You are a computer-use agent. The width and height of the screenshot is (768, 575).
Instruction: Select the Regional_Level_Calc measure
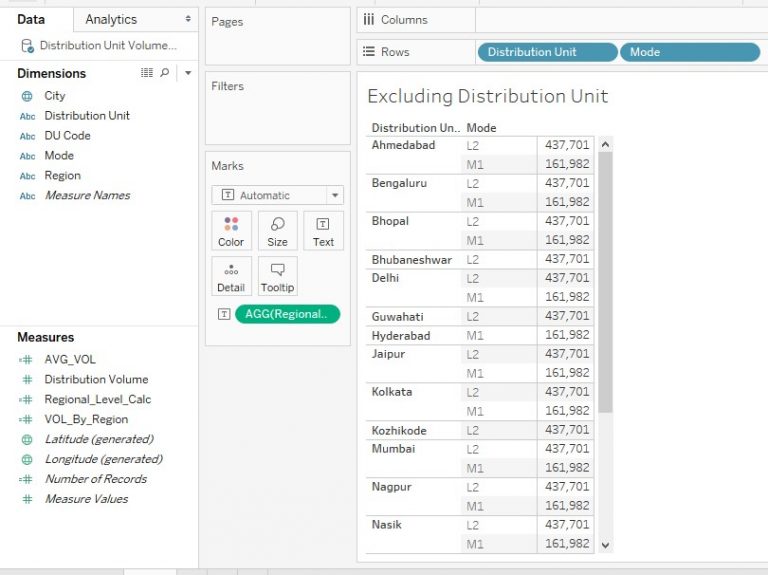[x=97, y=400]
